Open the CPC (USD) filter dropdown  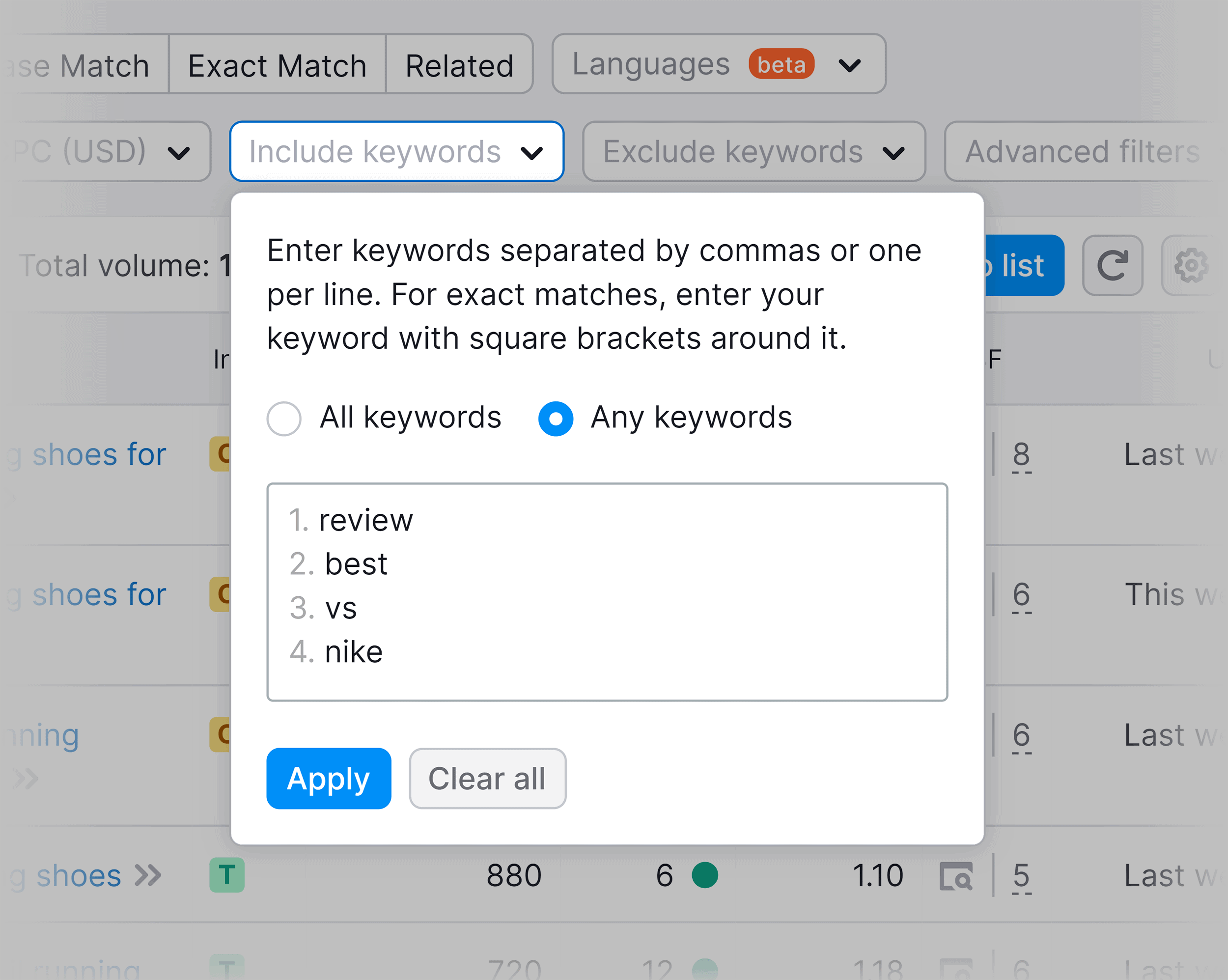(x=103, y=152)
